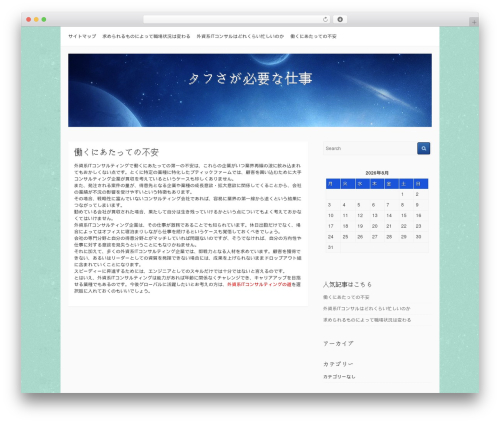Click calendar date 9
The image size is (500, 423).
417,205
